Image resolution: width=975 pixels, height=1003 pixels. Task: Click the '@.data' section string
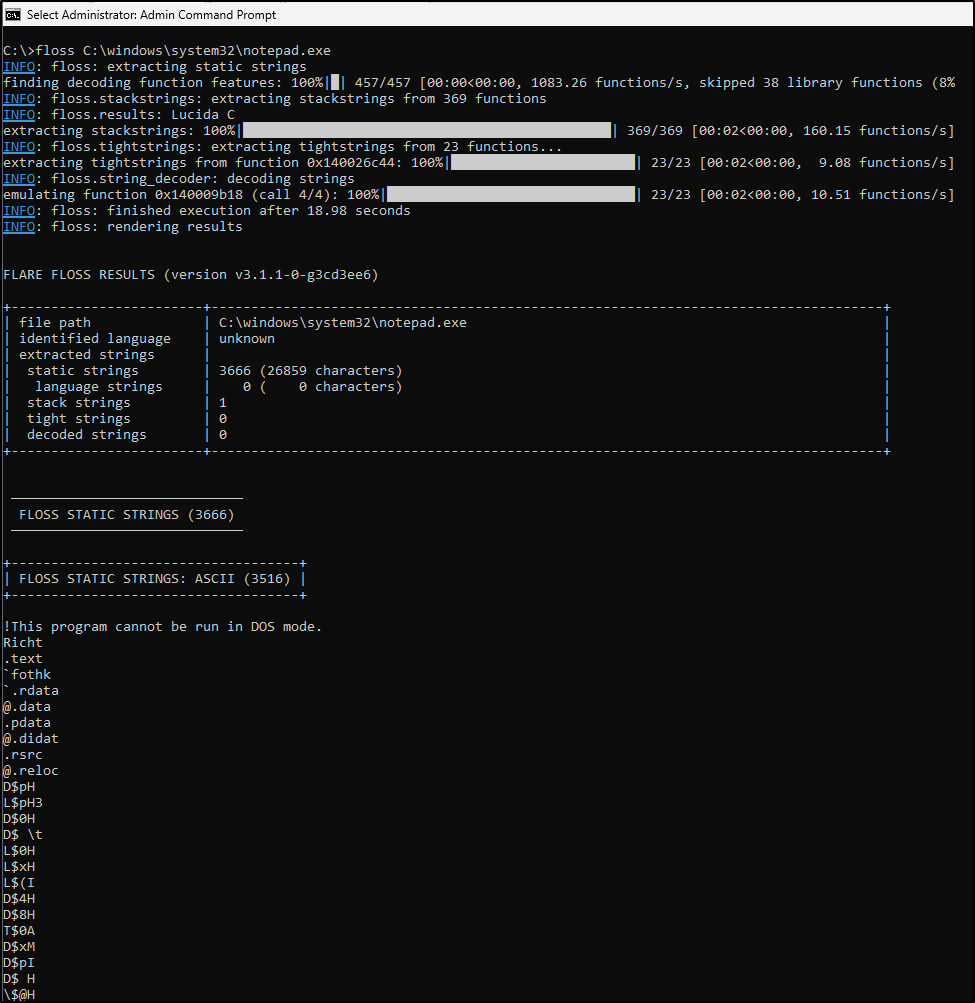[27, 706]
